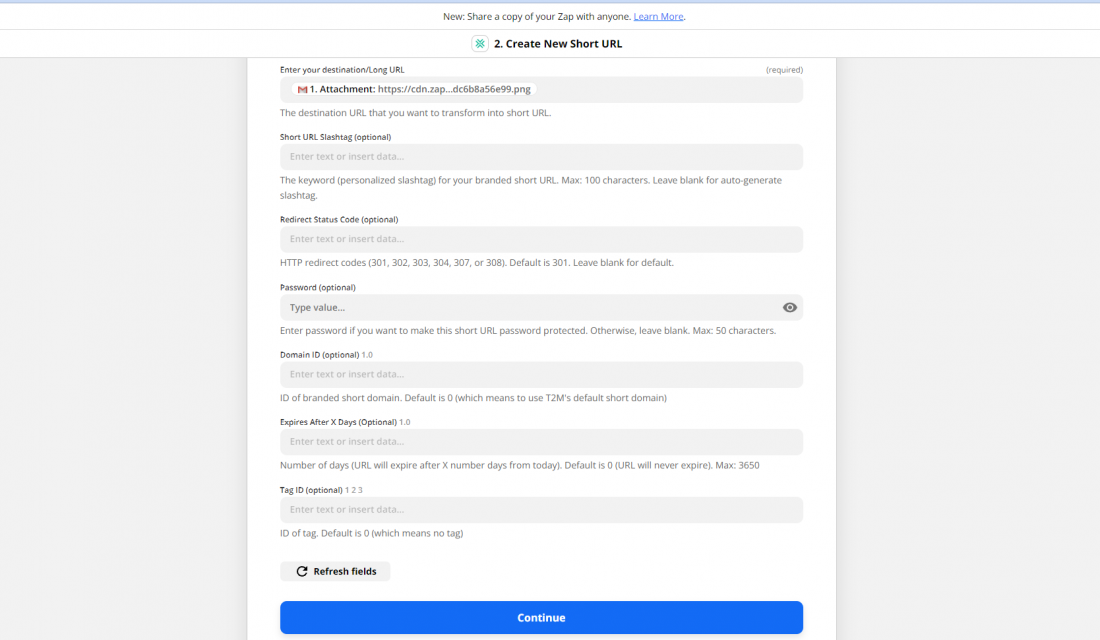
Task: Open the Learn More link in top banner
Action: [658, 16]
